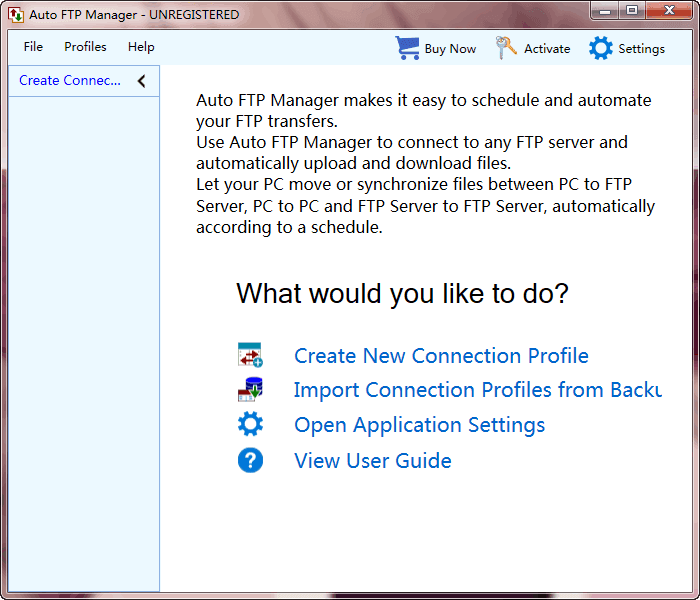
Task: Click the Settings gear icon in toolbar
Action: (600, 48)
